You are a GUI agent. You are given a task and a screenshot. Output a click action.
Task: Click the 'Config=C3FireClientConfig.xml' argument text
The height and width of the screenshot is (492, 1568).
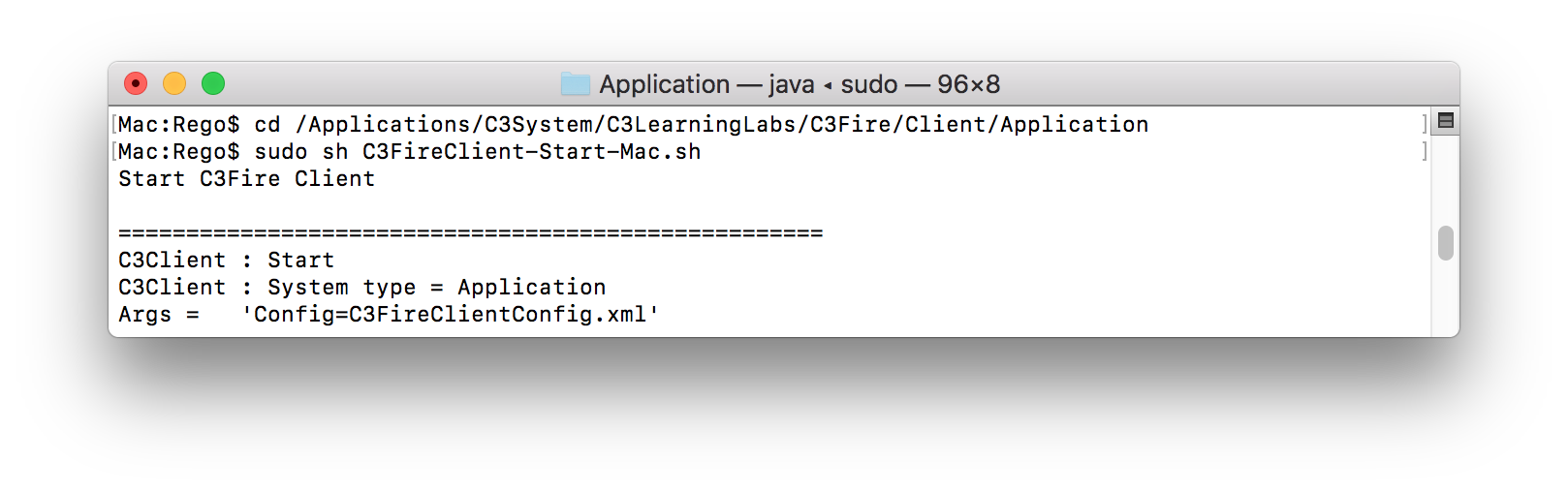pos(451,315)
